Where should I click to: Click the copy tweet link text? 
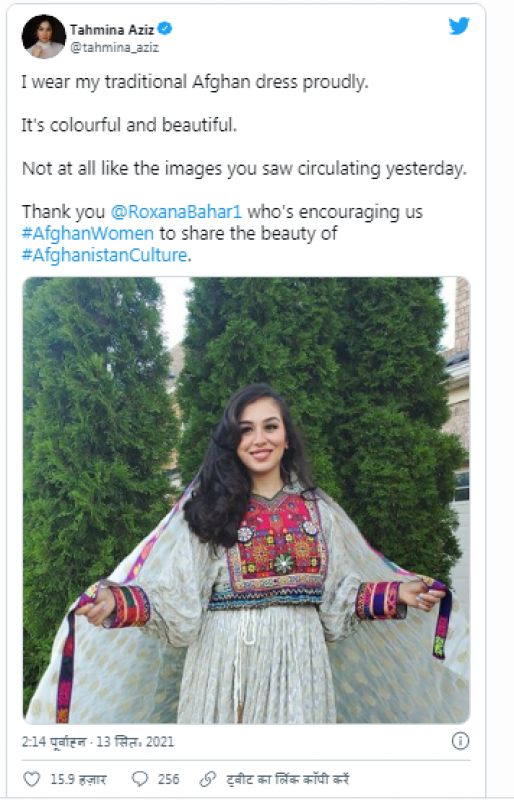(x=287, y=779)
